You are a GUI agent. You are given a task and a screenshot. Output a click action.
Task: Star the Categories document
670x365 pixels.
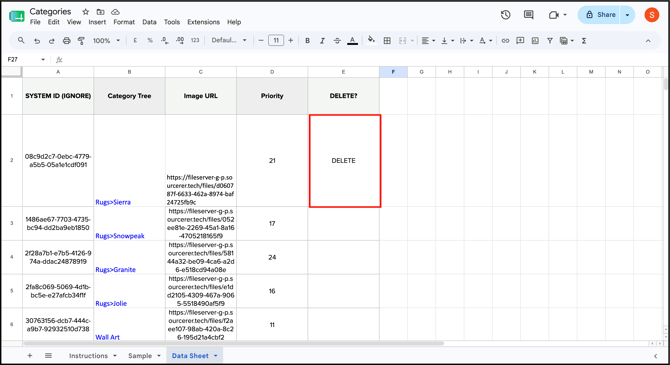[x=85, y=12]
